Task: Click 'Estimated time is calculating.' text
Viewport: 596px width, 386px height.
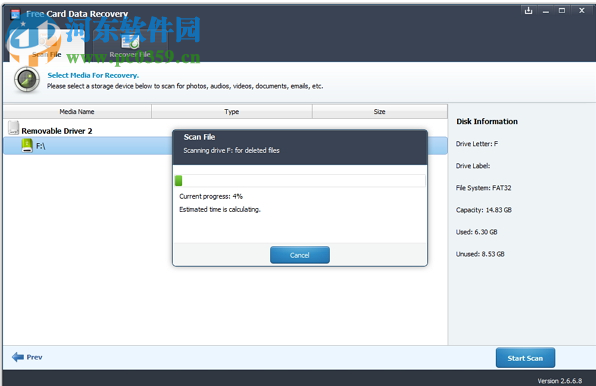Action: [220, 209]
